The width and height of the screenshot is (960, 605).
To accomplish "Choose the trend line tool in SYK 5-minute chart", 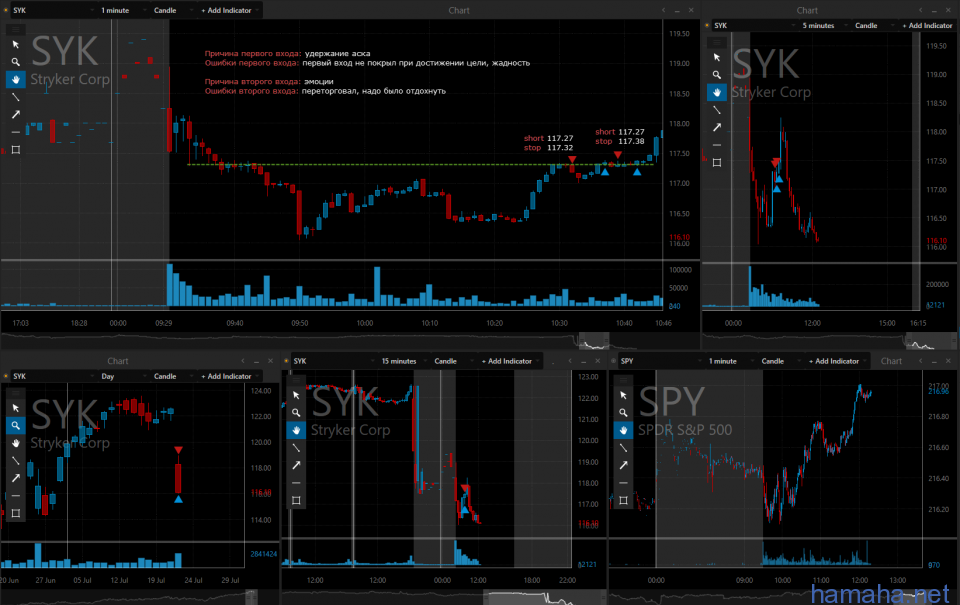I will click(716, 110).
